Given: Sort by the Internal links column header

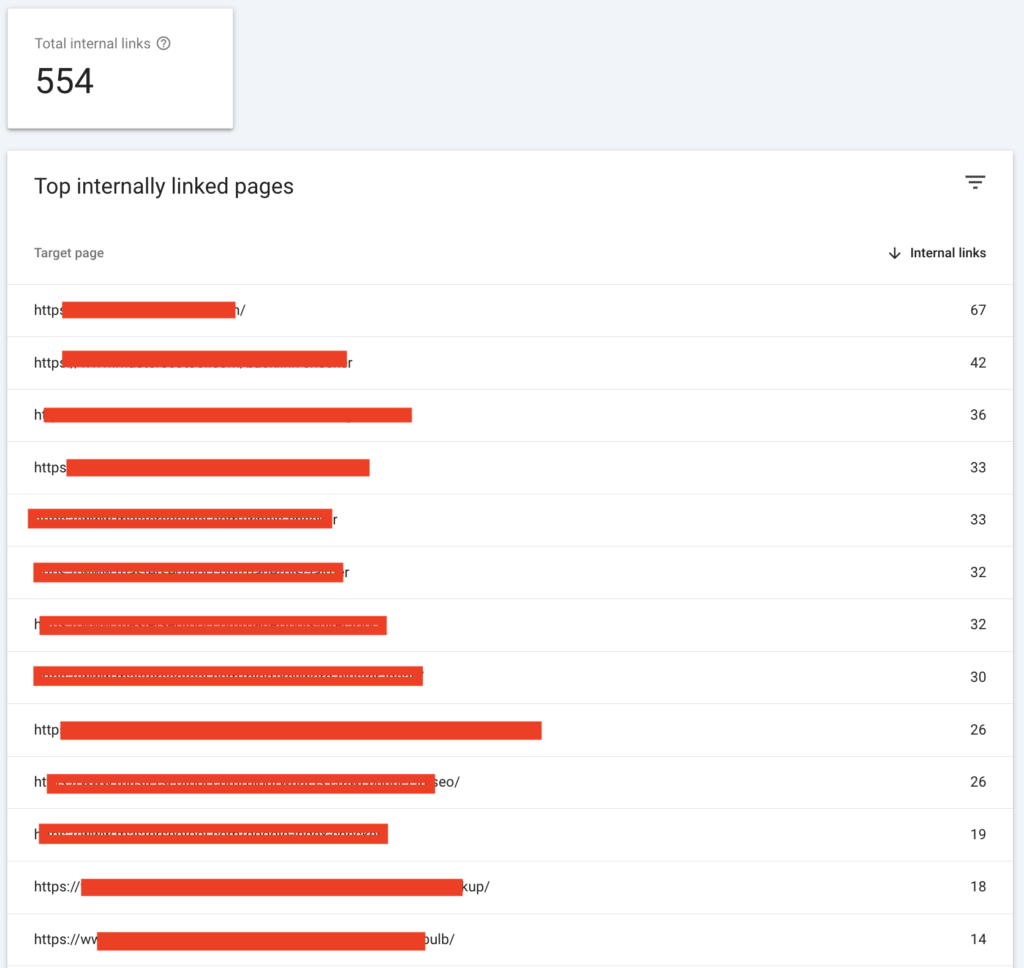Looking at the screenshot, I should (947, 253).
